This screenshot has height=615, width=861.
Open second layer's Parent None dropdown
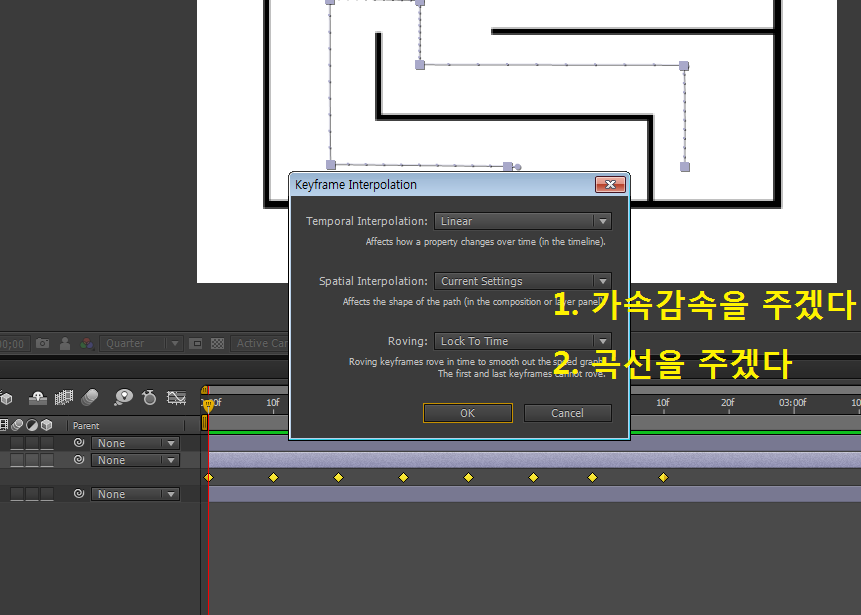point(136,460)
